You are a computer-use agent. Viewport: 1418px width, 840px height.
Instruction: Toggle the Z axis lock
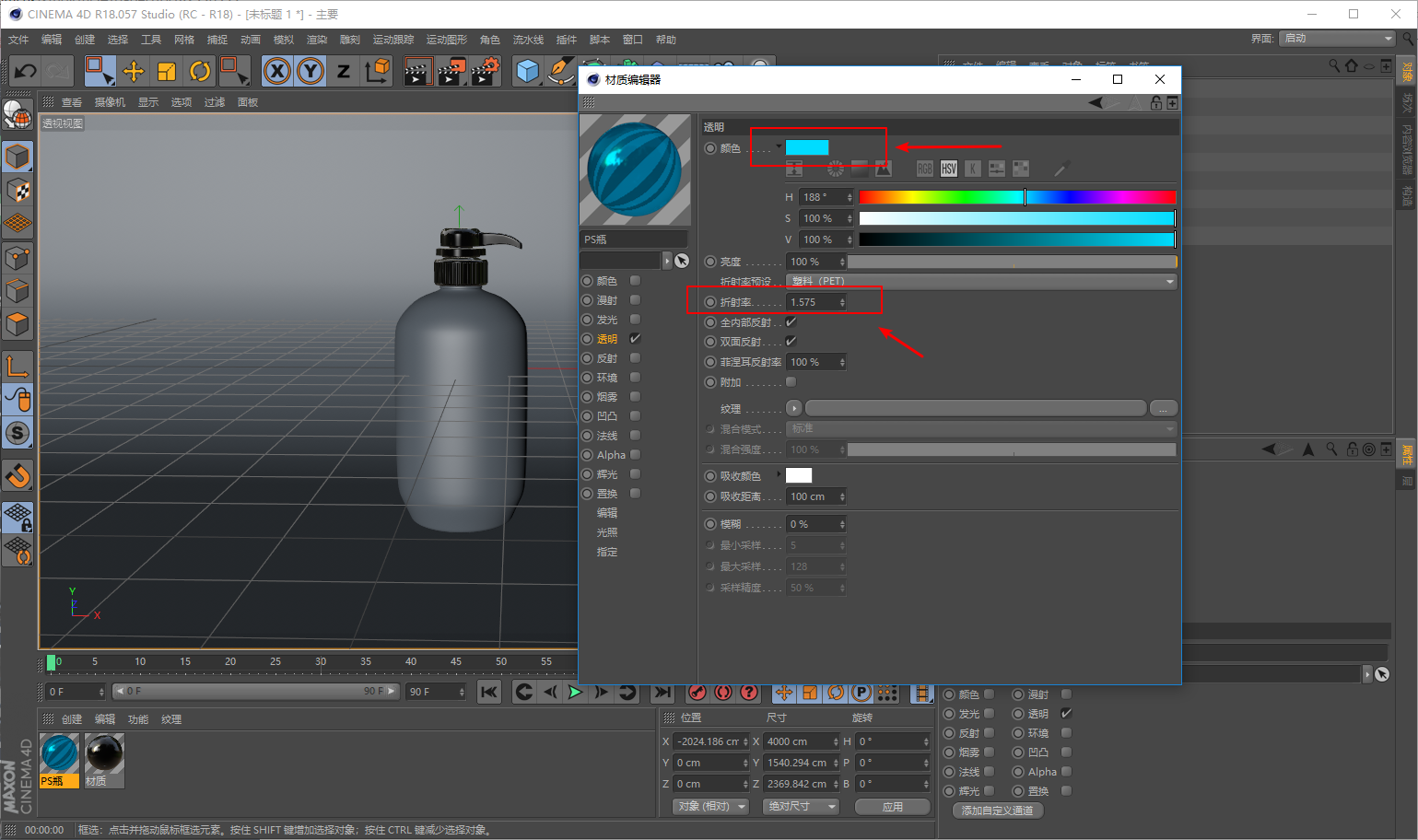tap(344, 71)
